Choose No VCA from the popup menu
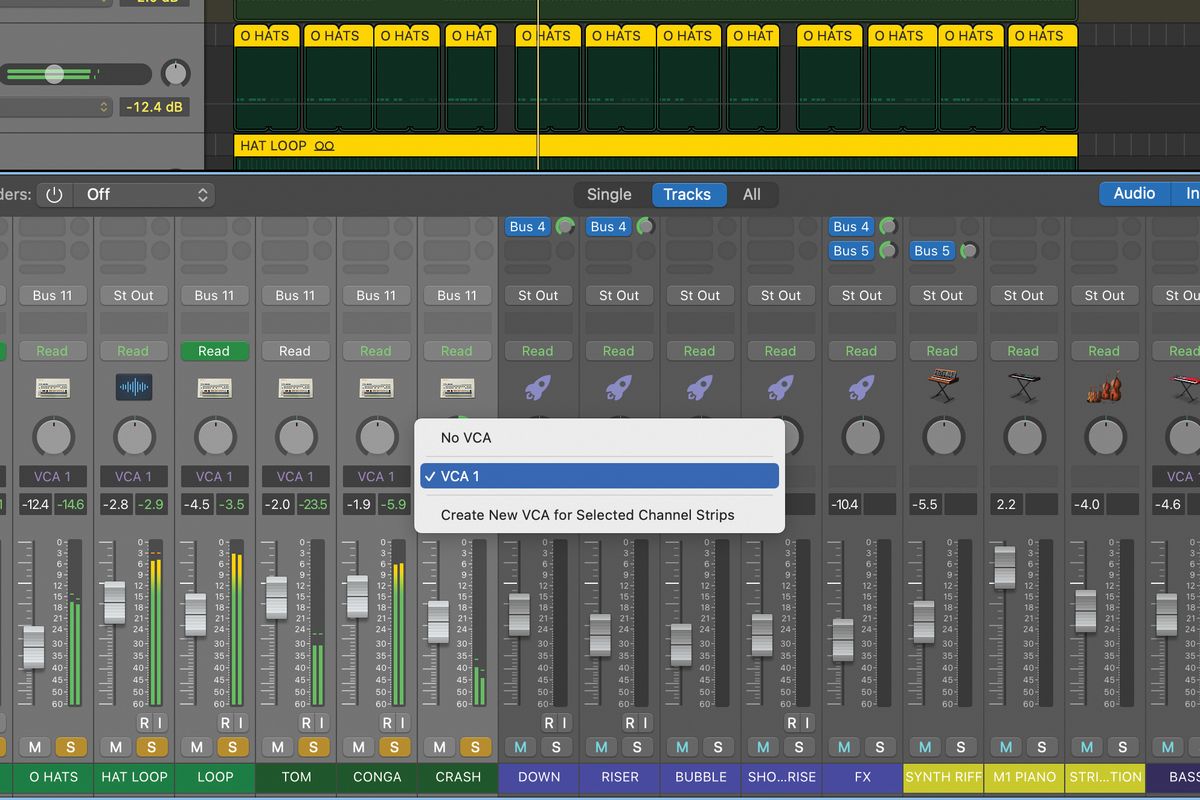Viewport: 1200px width, 800px height. (x=600, y=438)
